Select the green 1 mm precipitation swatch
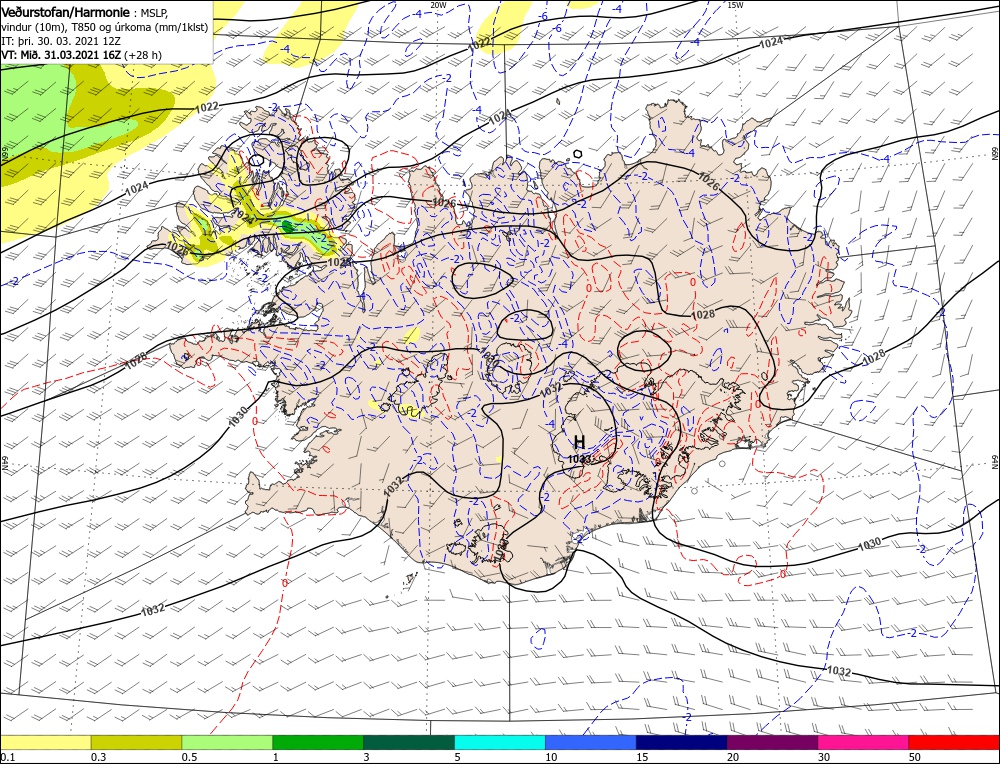 coord(318,742)
